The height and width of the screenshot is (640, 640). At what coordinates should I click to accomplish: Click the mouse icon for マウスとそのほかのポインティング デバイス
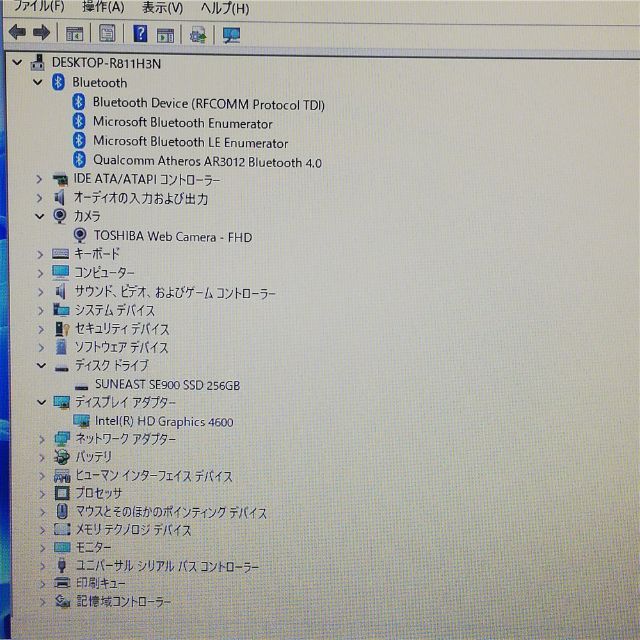coord(62,511)
